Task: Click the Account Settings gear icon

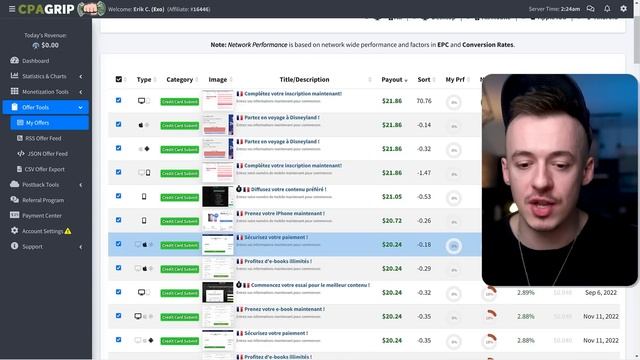Action: (x=14, y=231)
